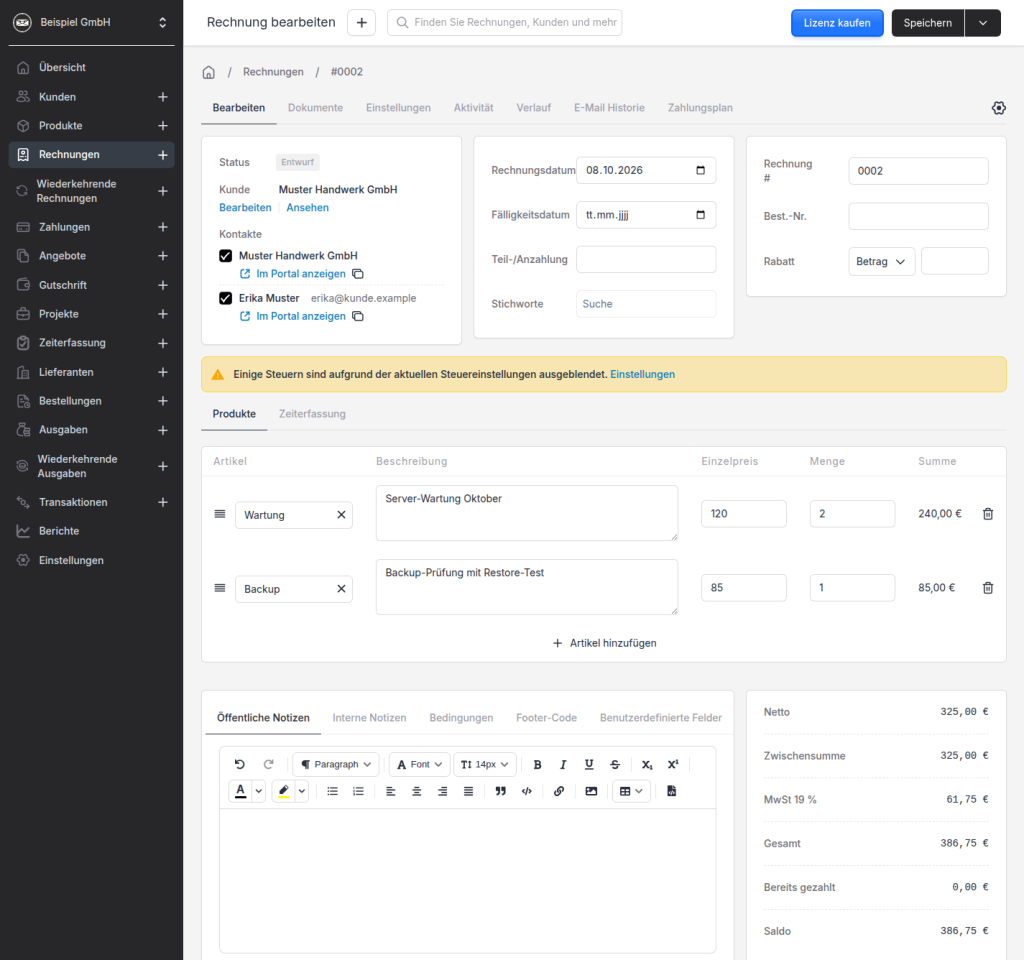The width and height of the screenshot is (1024, 960).
Task: Switch to the Dokumente tab
Action: click(x=315, y=108)
